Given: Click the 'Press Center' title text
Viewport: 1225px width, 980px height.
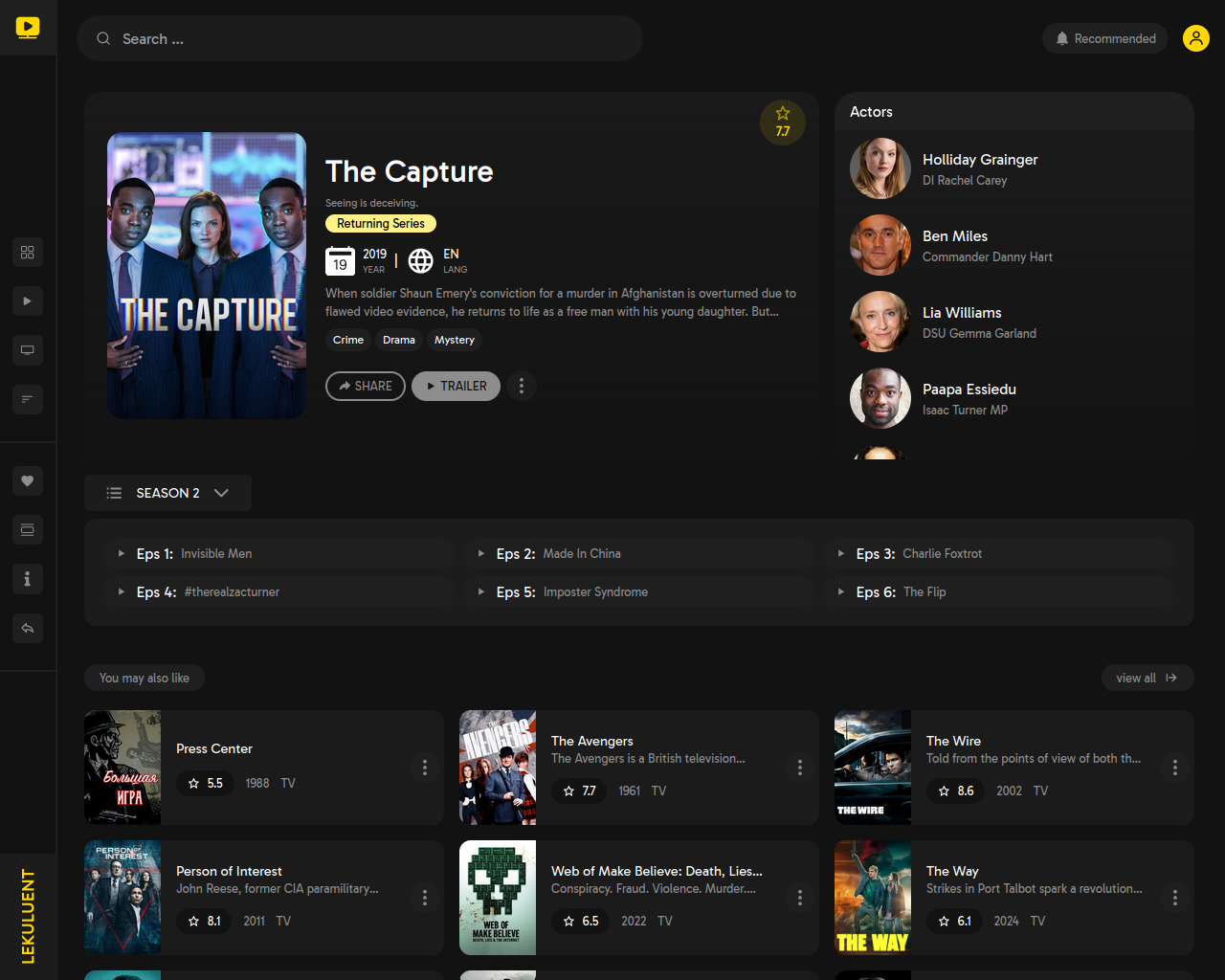Looking at the screenshot, I should (x=214, y=748).
